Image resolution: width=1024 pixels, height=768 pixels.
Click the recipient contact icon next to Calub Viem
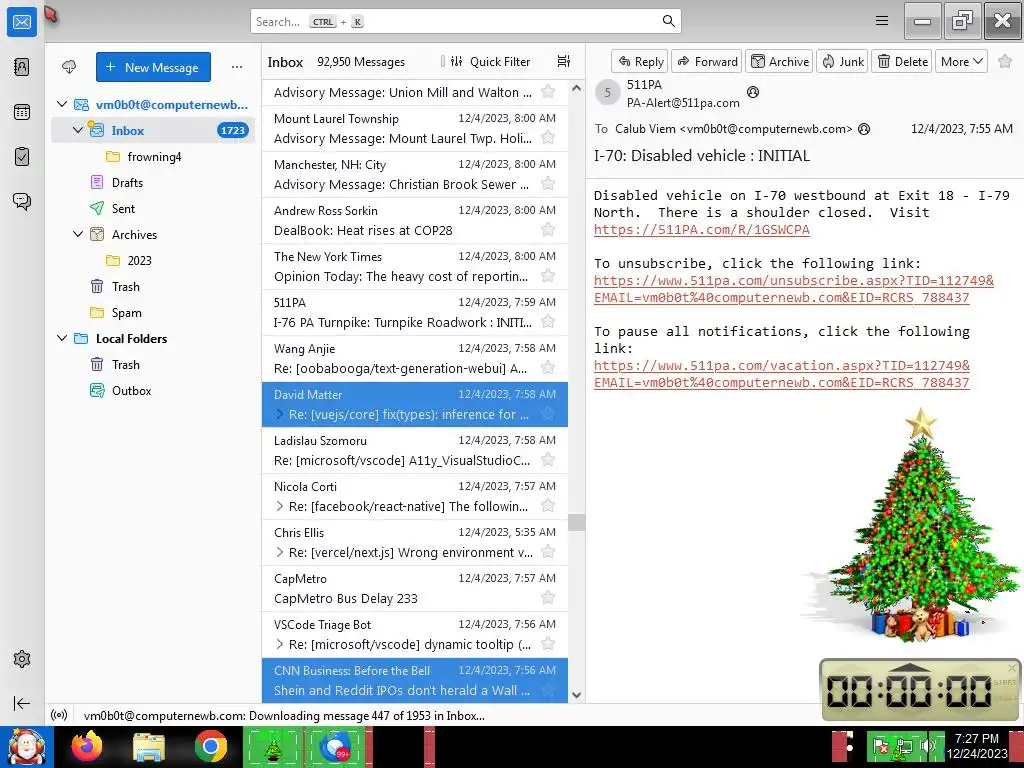pos(864,129)
